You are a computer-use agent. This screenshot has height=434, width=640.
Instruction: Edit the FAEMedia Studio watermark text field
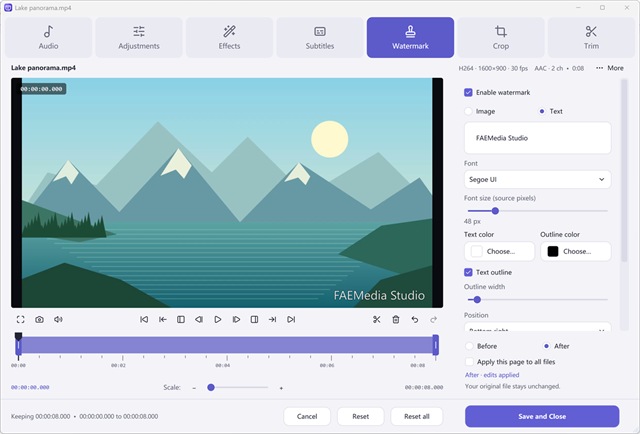point(538,138)
